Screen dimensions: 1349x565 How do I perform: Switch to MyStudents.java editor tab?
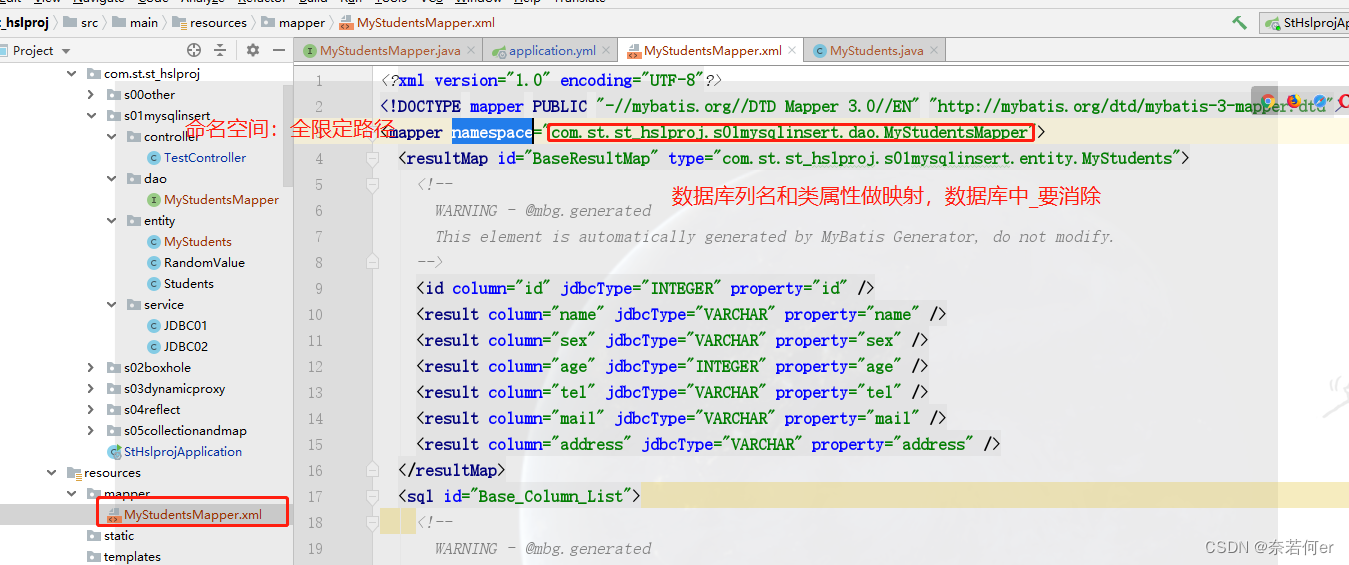tap(876, 50)
